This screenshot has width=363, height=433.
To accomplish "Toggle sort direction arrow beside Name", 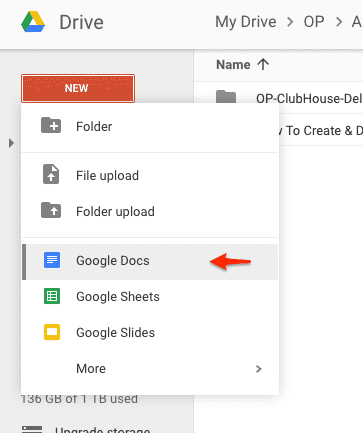I will click(263, 64).
